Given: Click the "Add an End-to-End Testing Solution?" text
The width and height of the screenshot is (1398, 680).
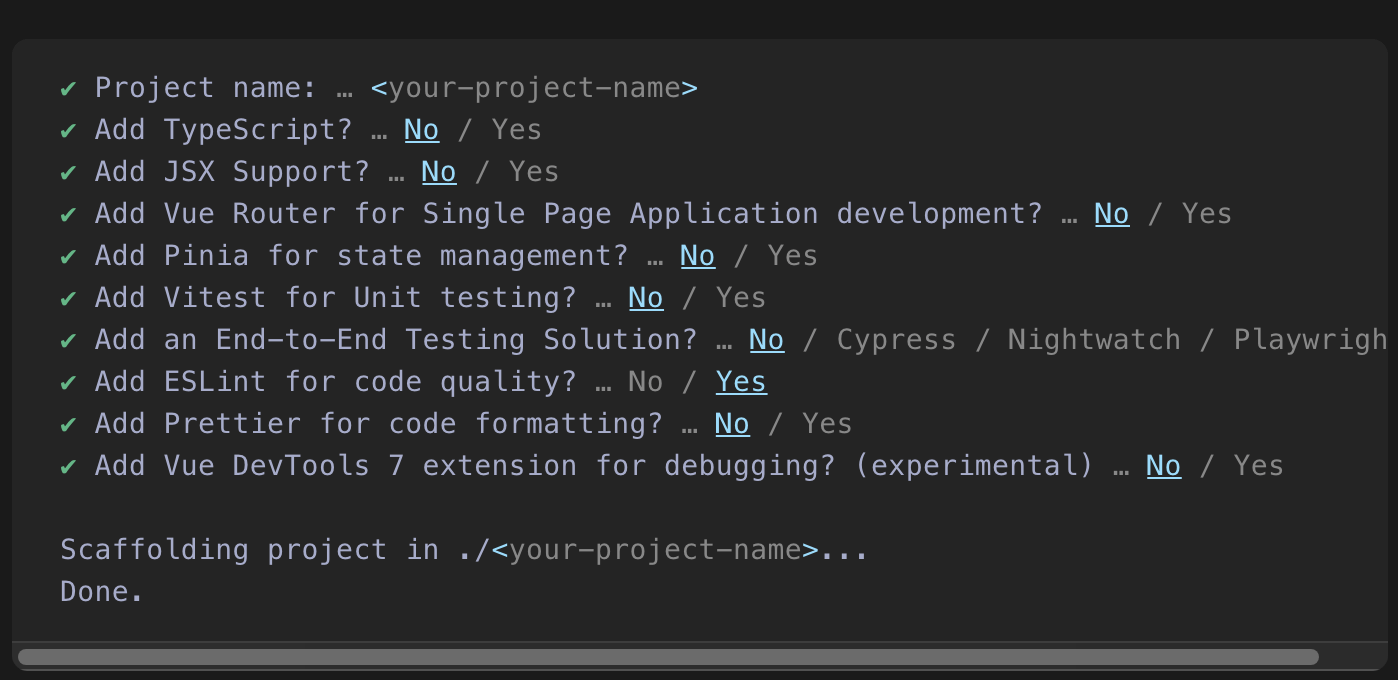Looking at the screenshot, I should tap(397, 340).
